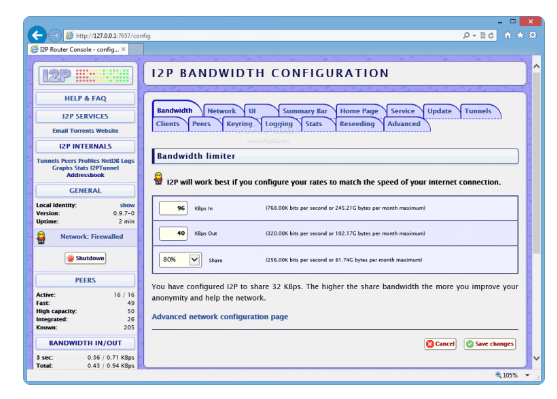Click the Version value 0.9.7-0

124,214
